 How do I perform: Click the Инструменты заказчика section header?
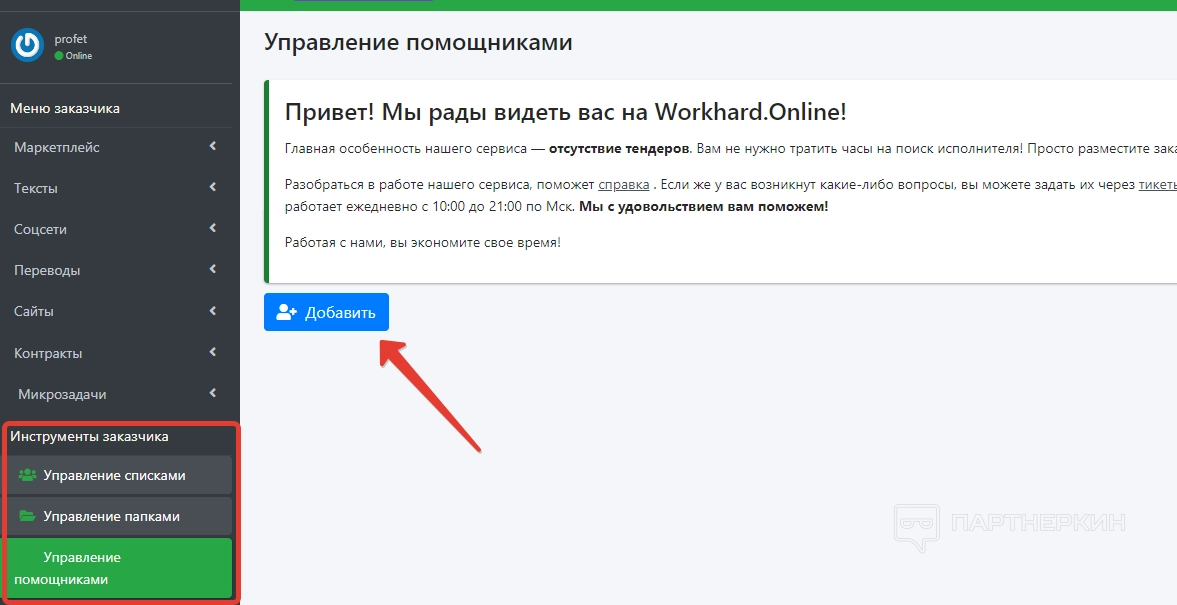click(x=89, y=436)
